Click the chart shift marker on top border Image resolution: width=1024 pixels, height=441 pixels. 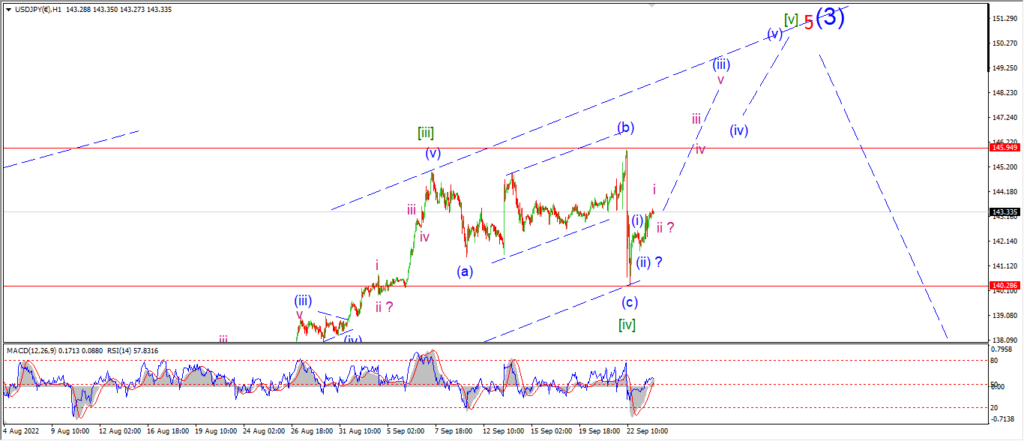[651, 5]
